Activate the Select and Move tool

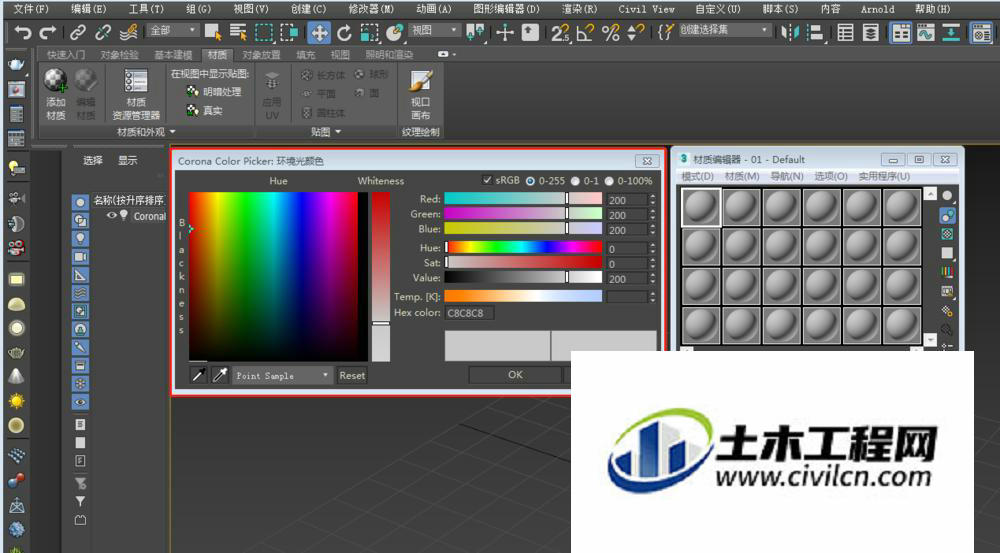coord(318,33)
